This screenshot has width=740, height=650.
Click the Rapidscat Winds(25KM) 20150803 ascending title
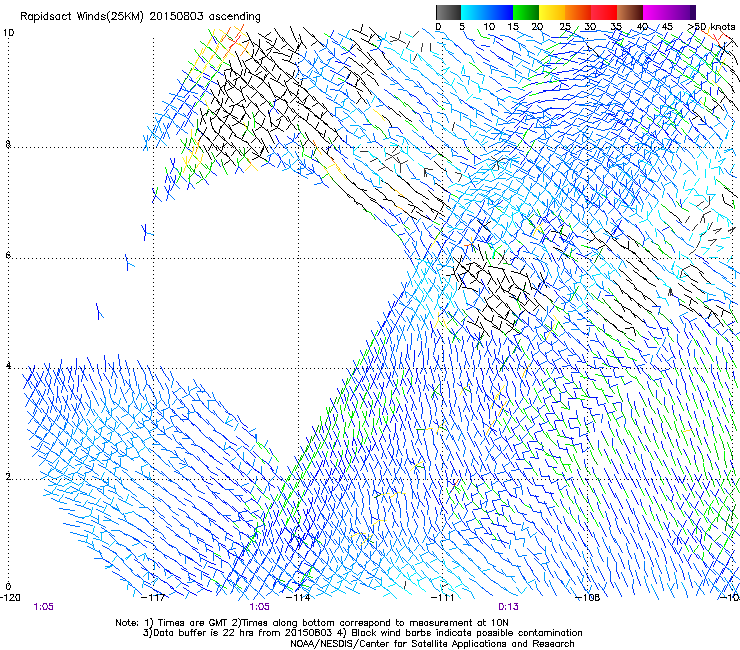coord(140,17)
